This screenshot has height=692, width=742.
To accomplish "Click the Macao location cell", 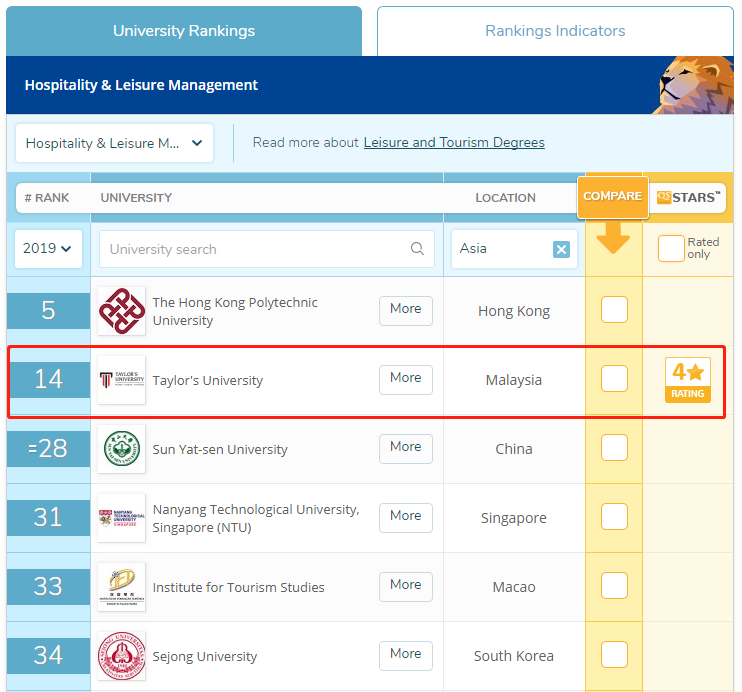I will click(513, 587).
